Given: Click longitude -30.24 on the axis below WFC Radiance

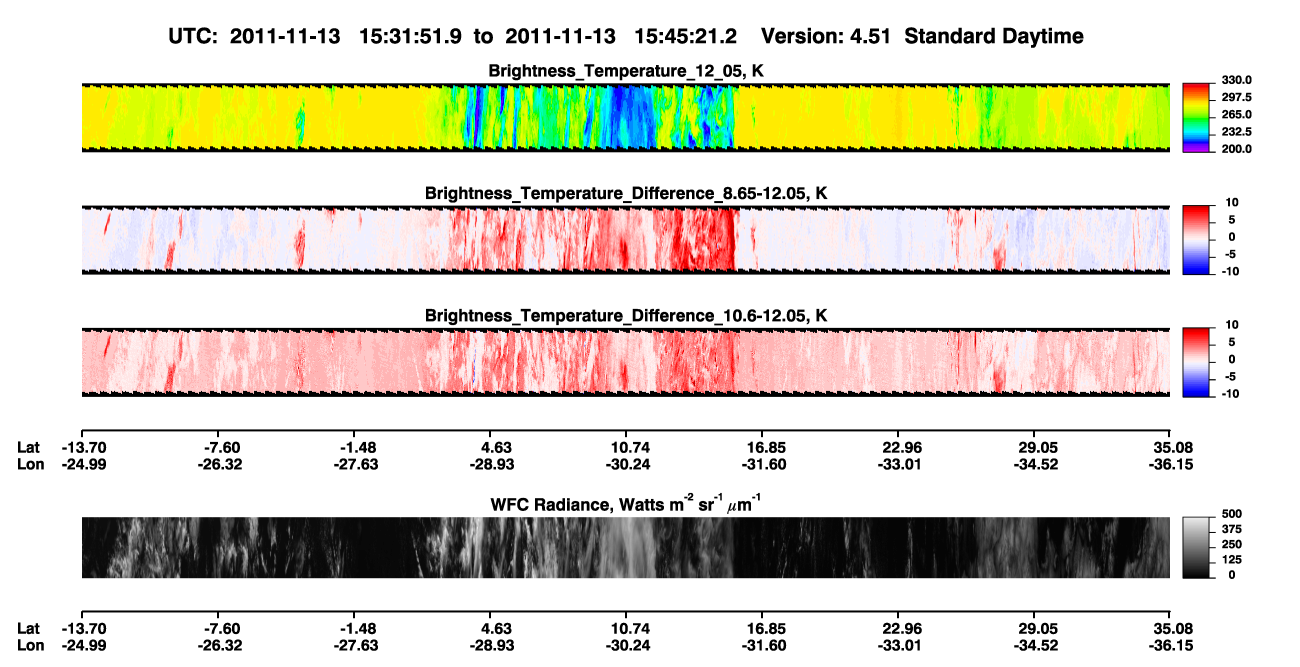Looking at the screenshot, I should coord(630,645).
